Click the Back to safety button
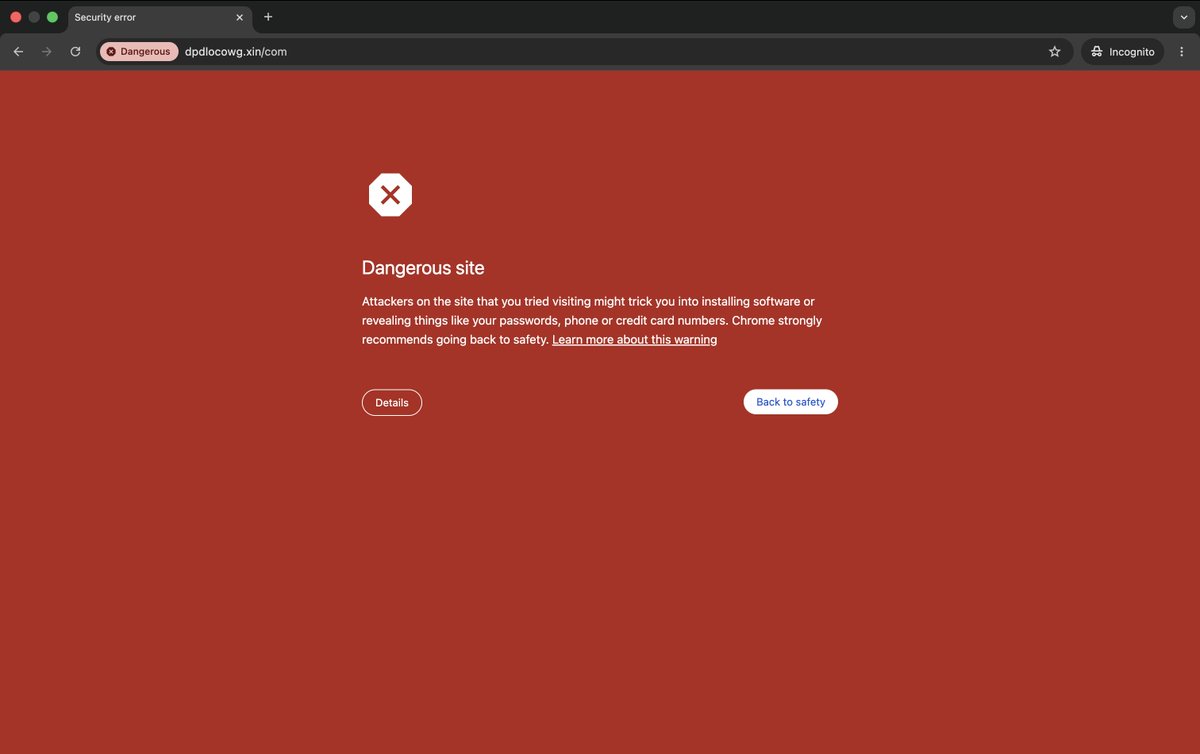The height and width of the screenshot is (754, 1200). [x=790, y=402]
